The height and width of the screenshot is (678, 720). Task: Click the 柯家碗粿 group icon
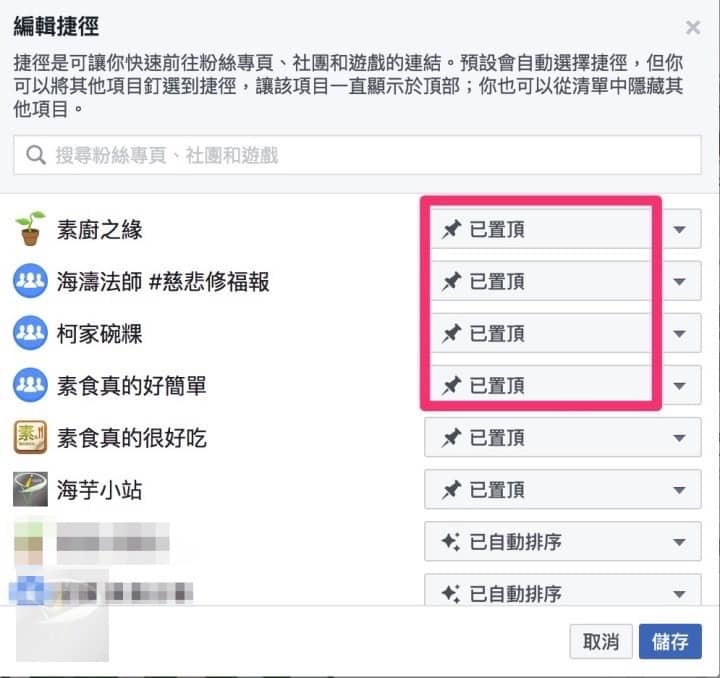pyautogui.click(x=30, y=333)
